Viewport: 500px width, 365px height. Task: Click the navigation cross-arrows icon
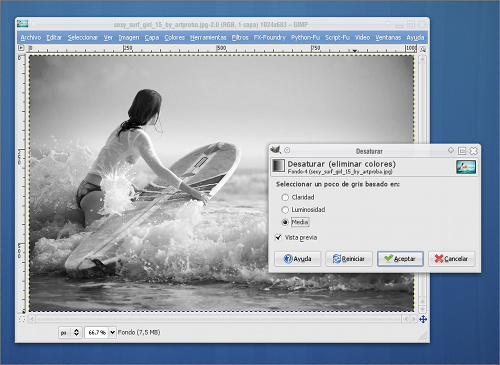coord(423,319)
